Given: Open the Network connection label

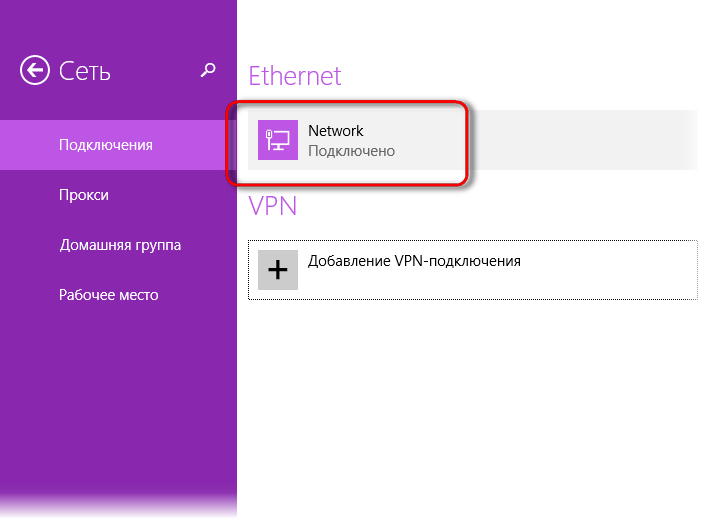Looking at the screenshot, I should pyautogui.click(x=335, y=131).
